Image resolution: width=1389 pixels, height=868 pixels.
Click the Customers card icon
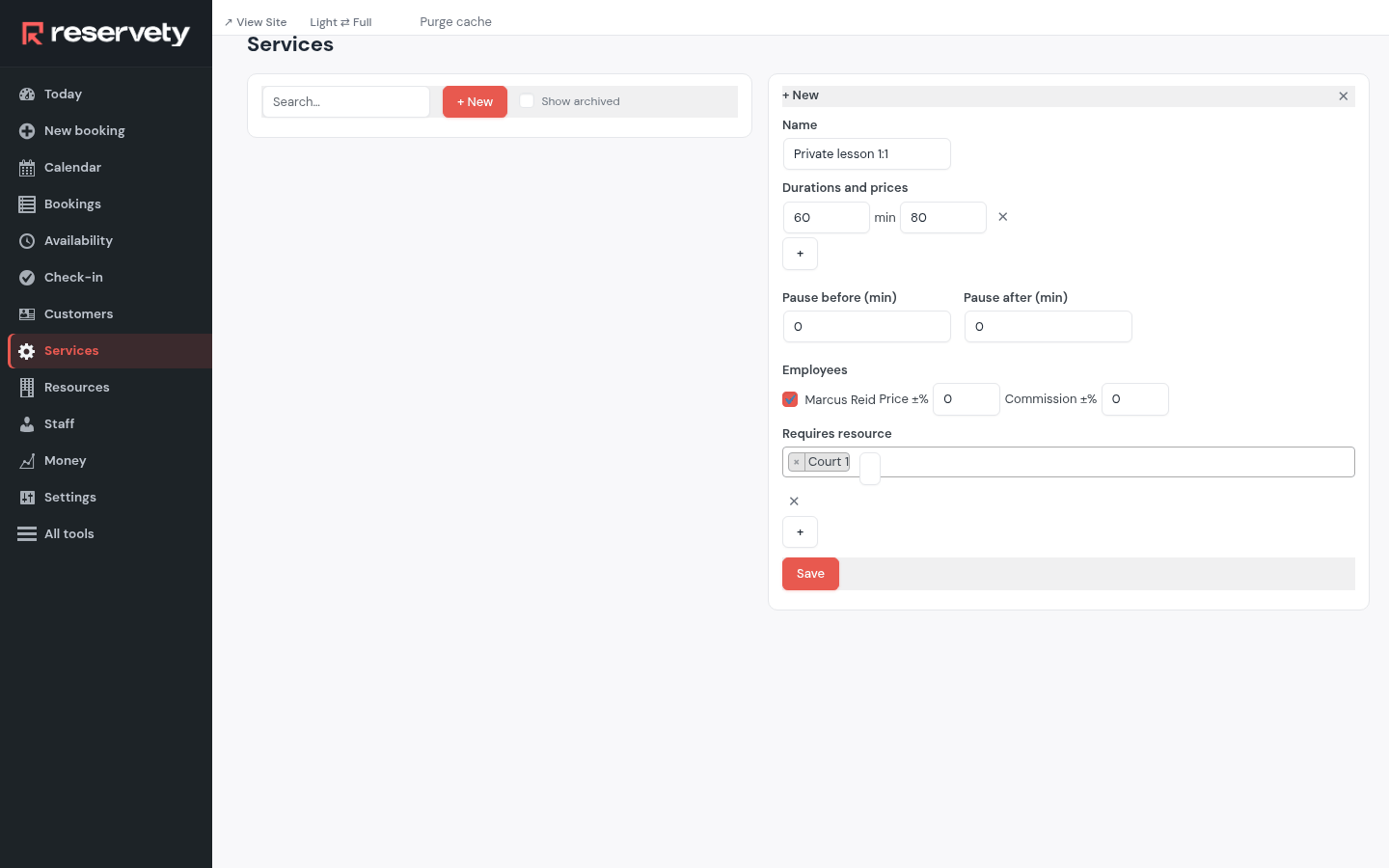27,314
